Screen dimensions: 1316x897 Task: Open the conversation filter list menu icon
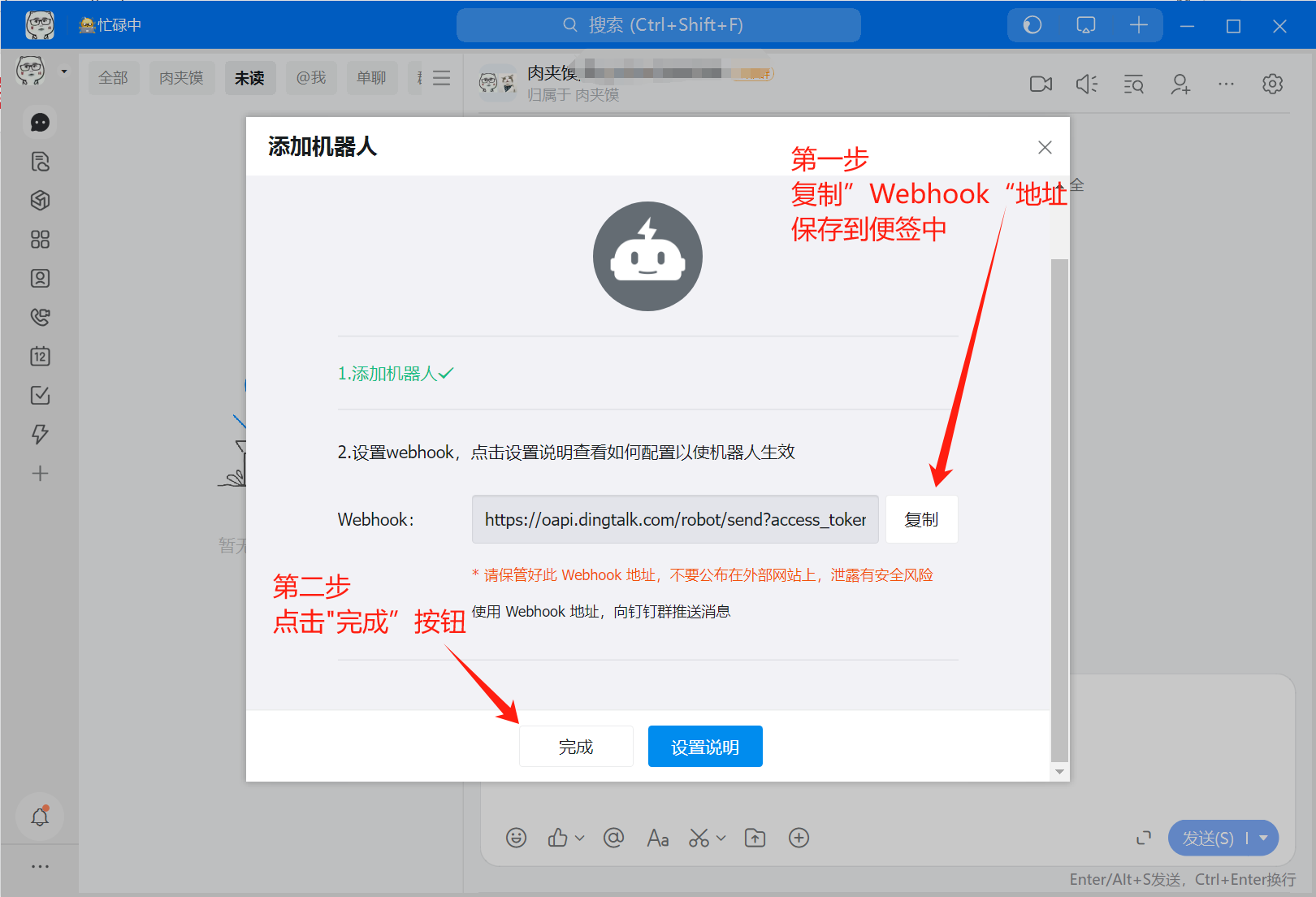pos(441,78)
